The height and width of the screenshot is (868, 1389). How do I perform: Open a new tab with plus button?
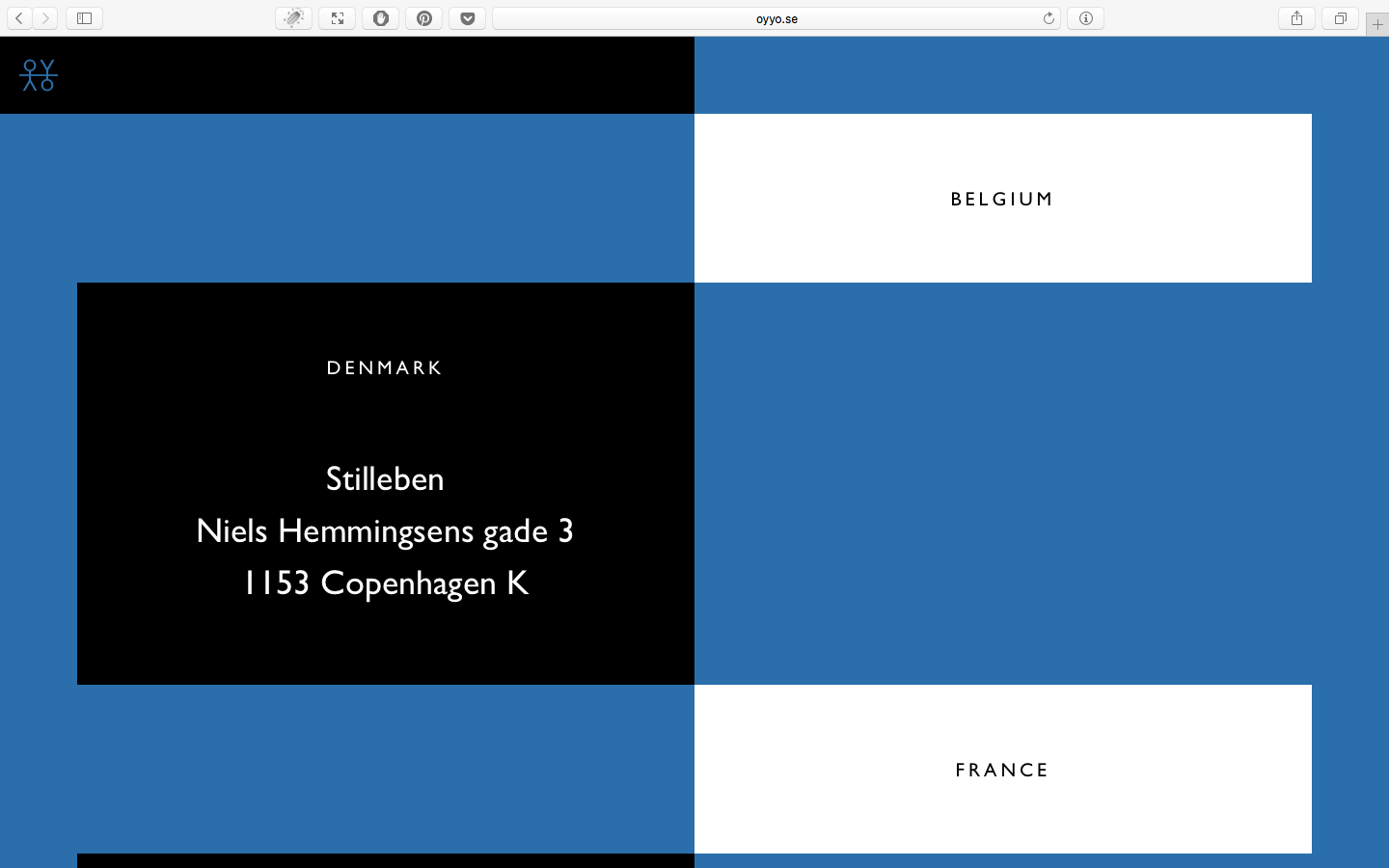[x=1377, y=24]
